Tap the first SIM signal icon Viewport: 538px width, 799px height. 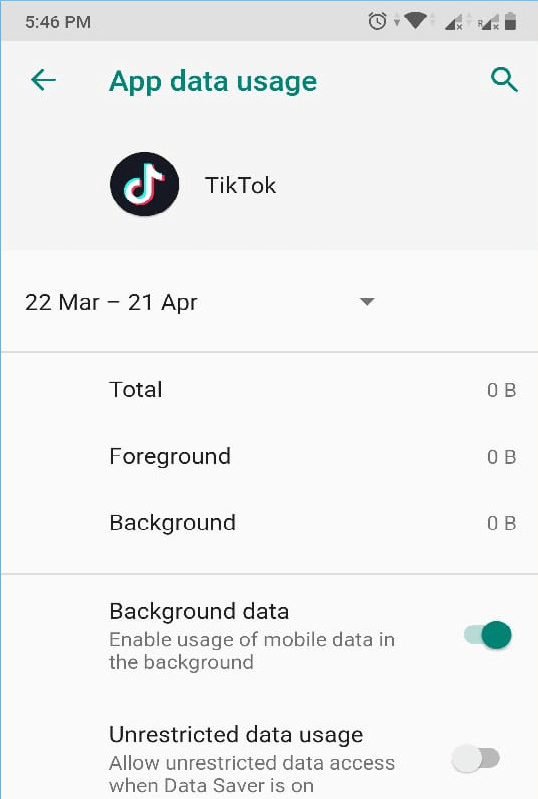453,22
